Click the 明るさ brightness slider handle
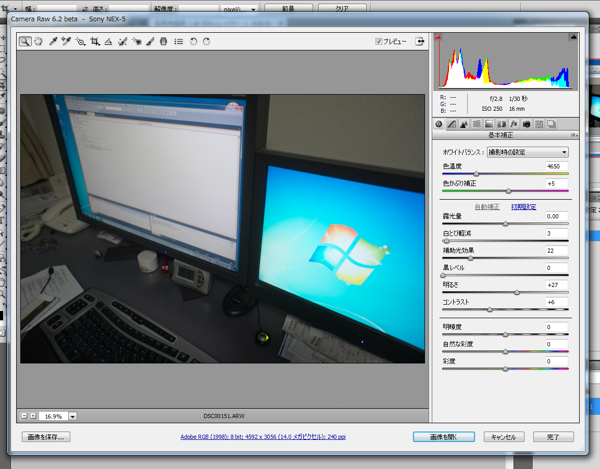This screenshot has width=600, height=469. tap(517, 293)
